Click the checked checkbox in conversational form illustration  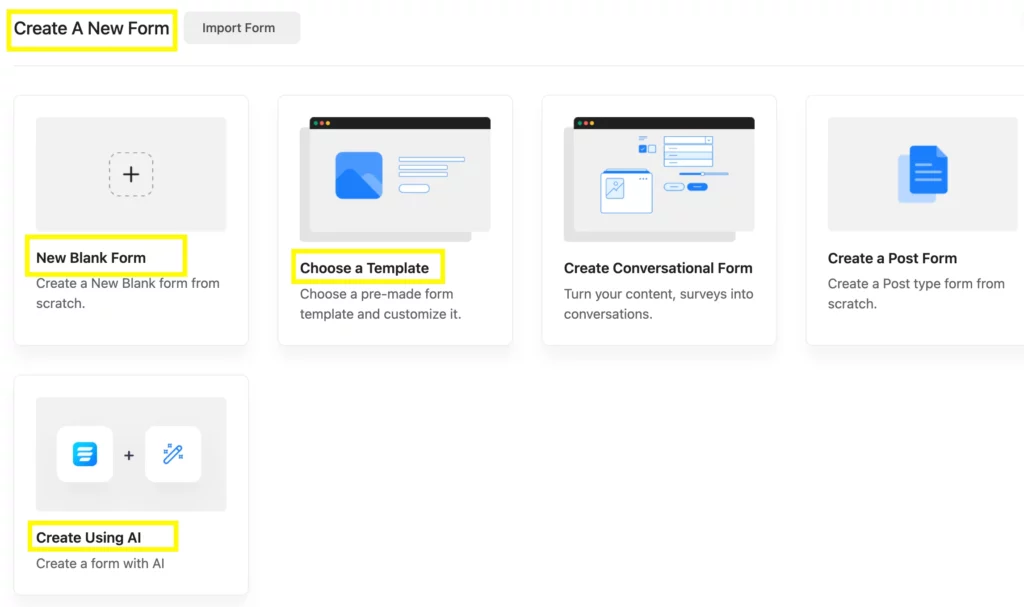click(x=642, y=149)
